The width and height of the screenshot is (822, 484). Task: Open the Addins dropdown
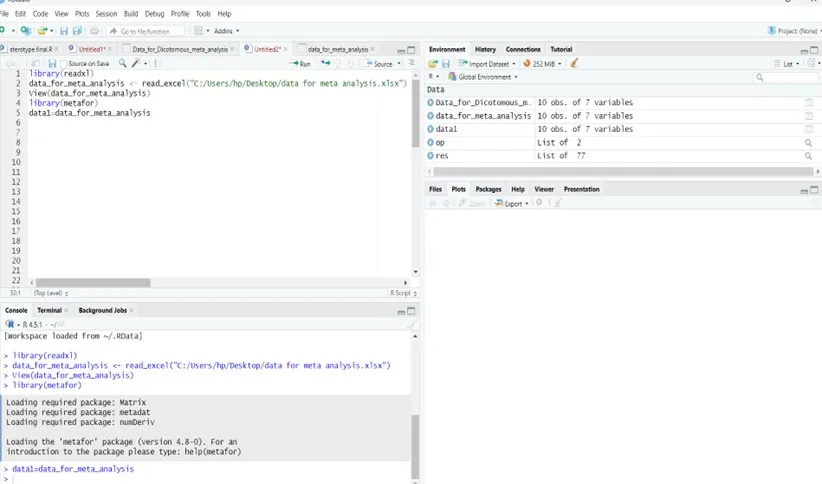pos(226,31)
